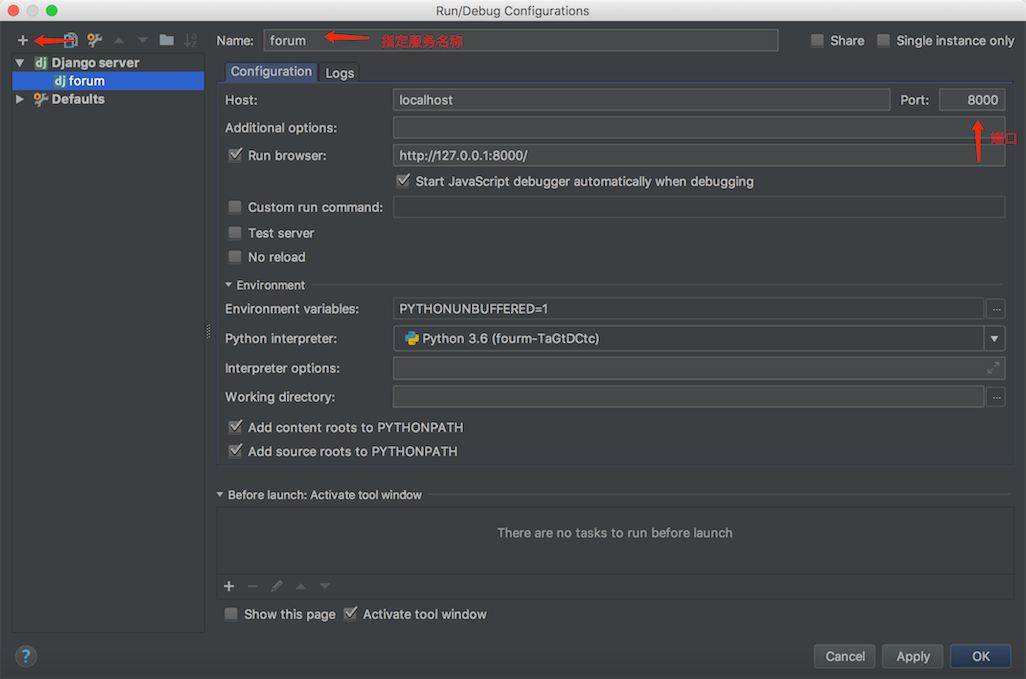Click the Run browser URL field
The width and height of the screenshot is (1026, 679).
pos(699,156)
